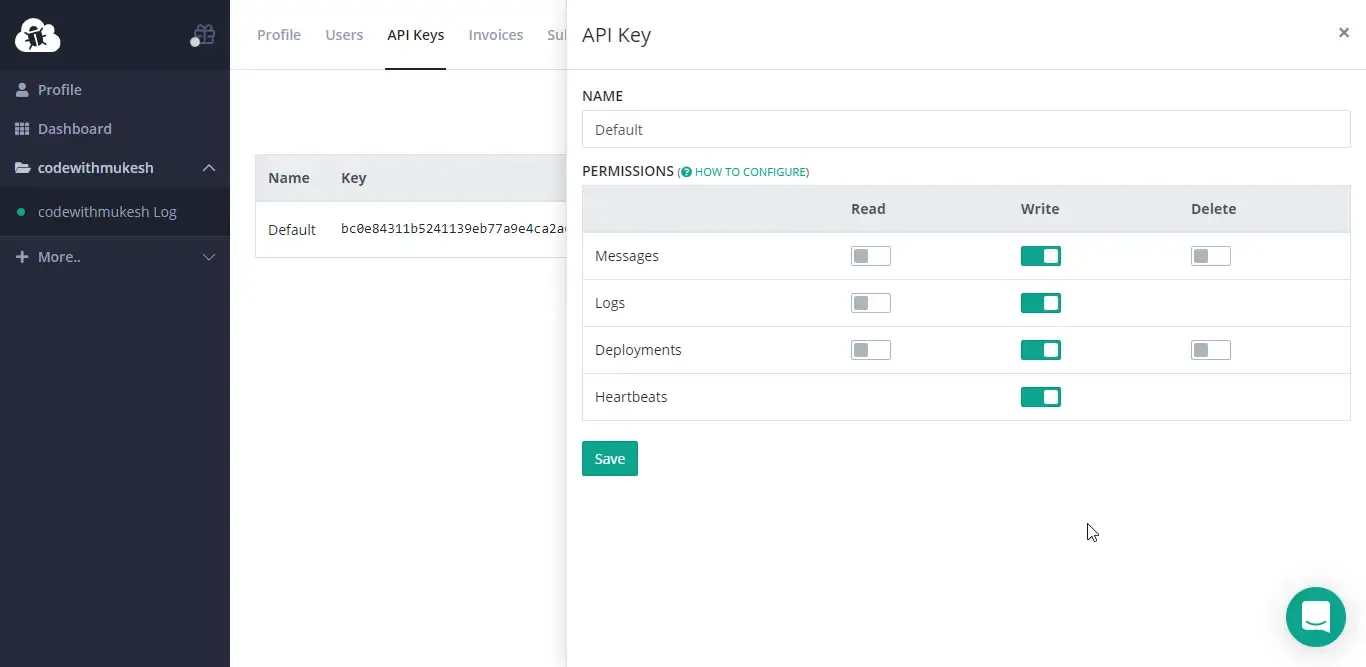This screenshot has width=1366, height=667.
Task: Save the API Key permissions
Action: [609, 458]
